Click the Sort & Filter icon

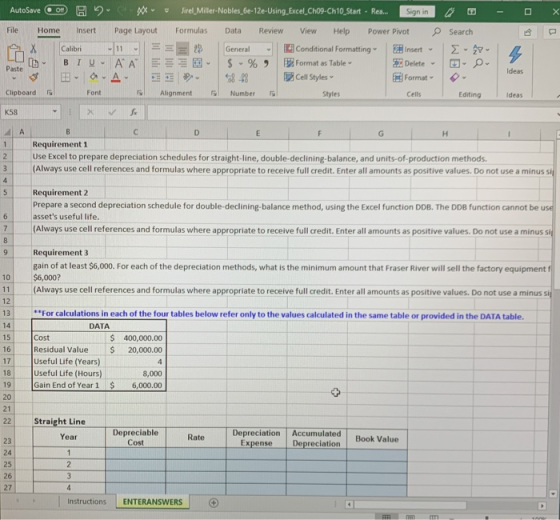pos(478,50)
